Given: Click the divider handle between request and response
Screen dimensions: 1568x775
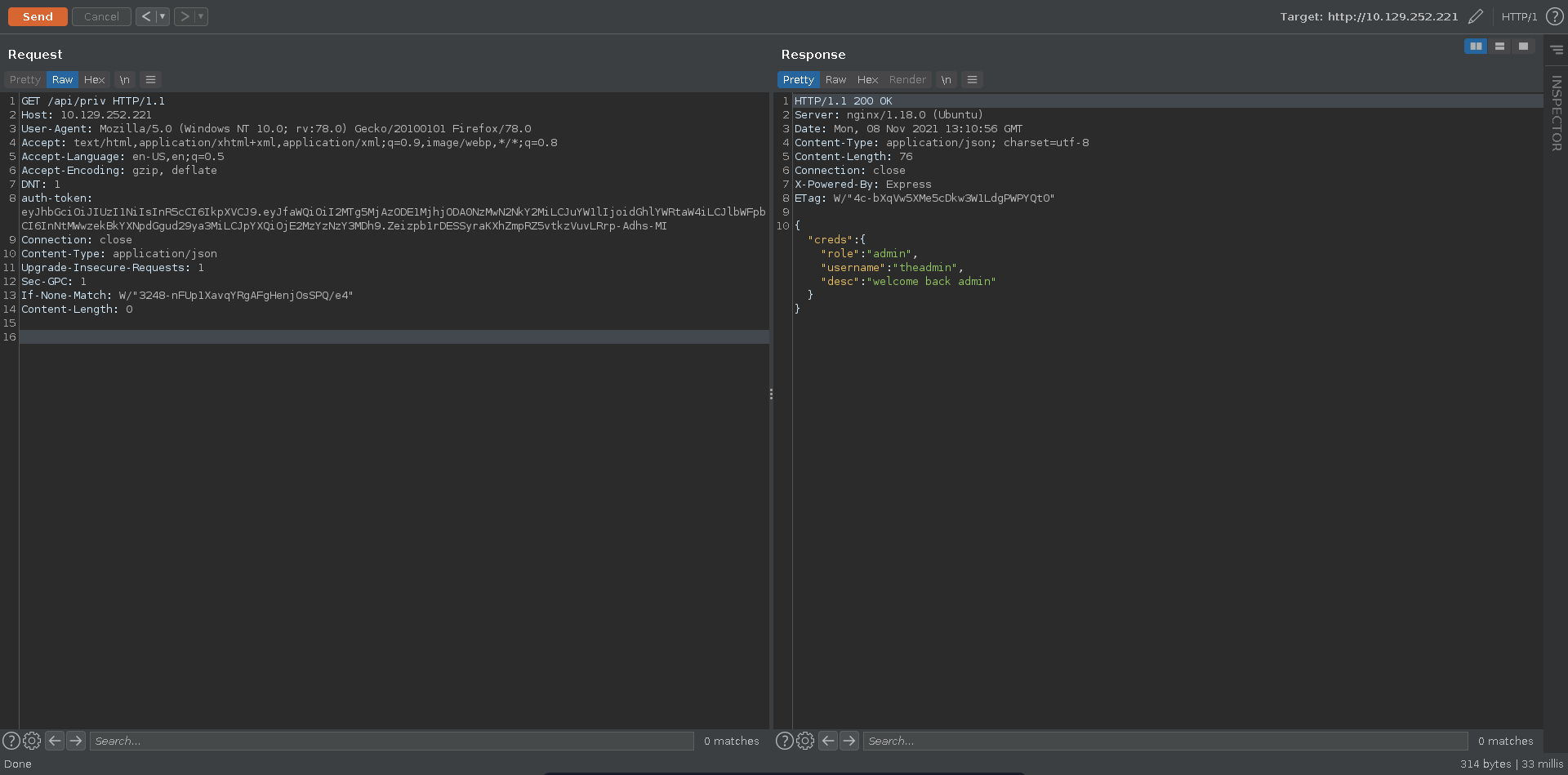Looking at the screenshot, I should point(771,394).
